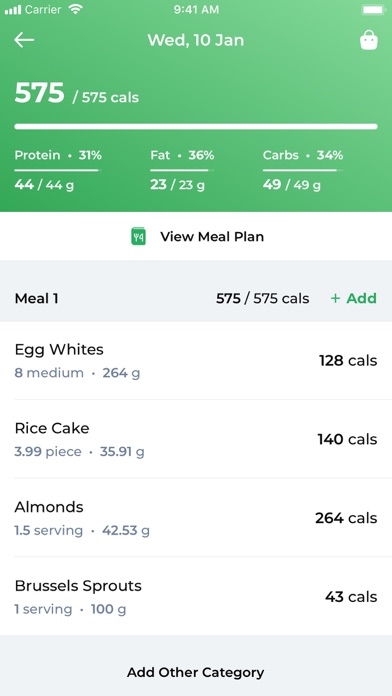
Task: Tap the Wi-Fi status icon
Action: 76,9
